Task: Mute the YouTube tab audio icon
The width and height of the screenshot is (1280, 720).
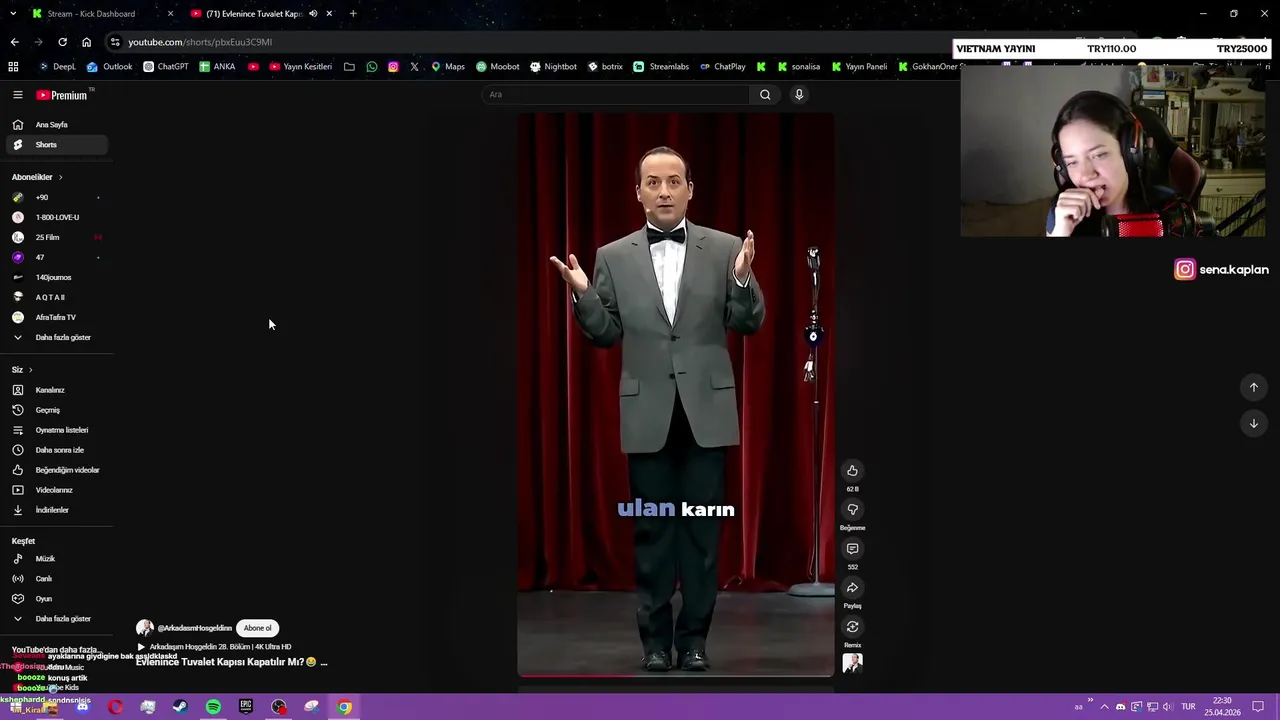Action: click(313, 14)
